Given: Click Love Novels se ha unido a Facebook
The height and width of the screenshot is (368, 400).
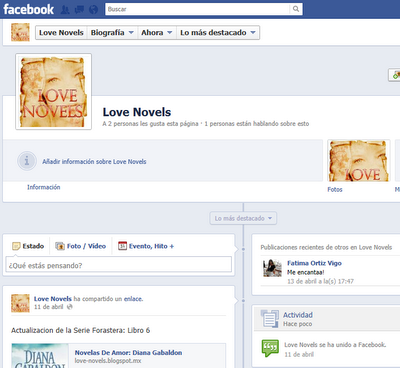Looking at the screenshot, I should (335, 345).
